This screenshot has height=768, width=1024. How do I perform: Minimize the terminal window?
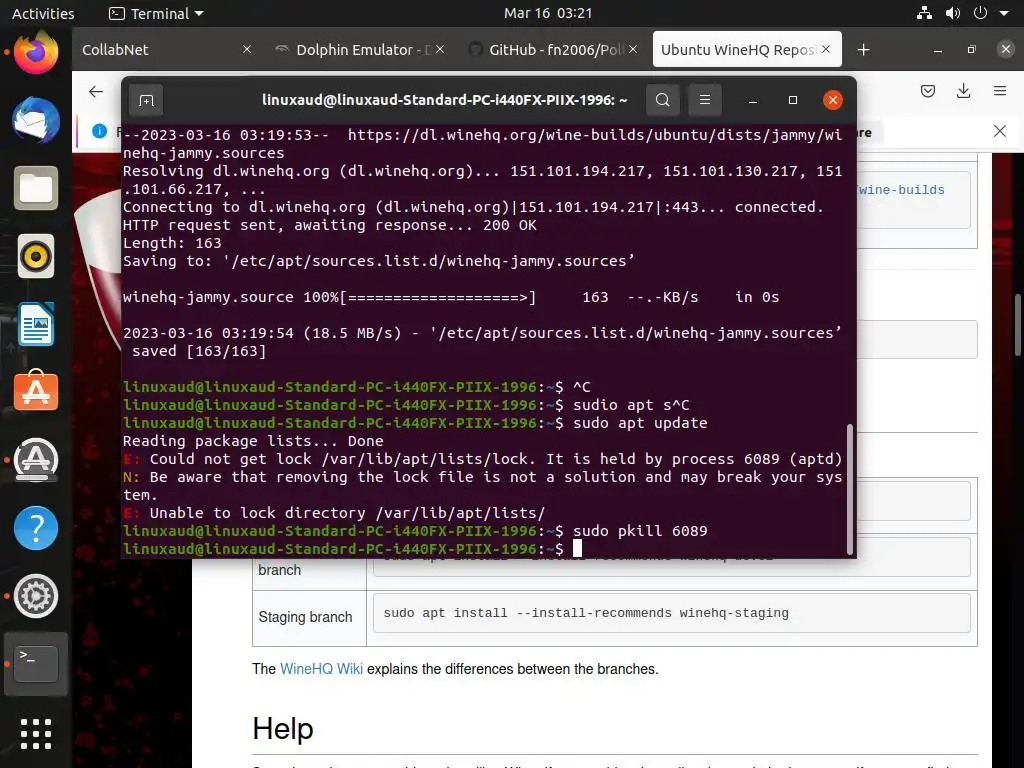point(753,101)
